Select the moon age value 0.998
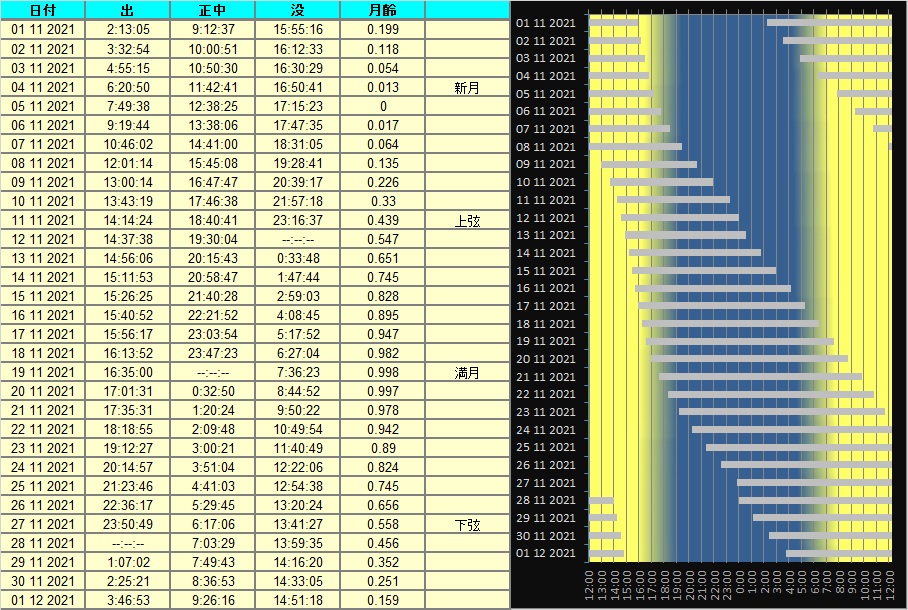 coord(383,372)
